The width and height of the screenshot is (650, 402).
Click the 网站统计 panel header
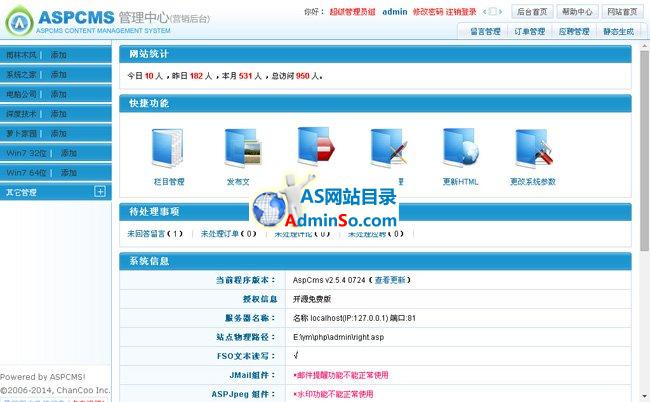click(x=375, y=54)
